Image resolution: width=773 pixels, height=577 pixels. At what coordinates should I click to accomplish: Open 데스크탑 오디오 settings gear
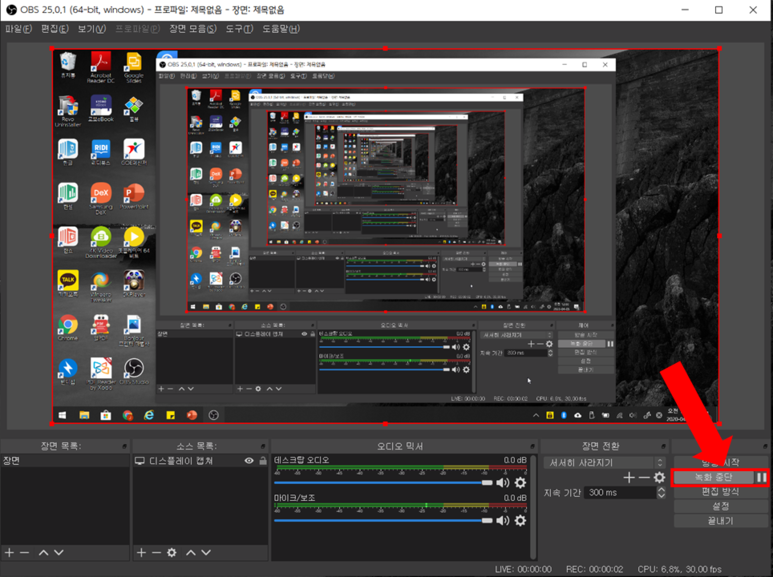(x=520, y=482)
